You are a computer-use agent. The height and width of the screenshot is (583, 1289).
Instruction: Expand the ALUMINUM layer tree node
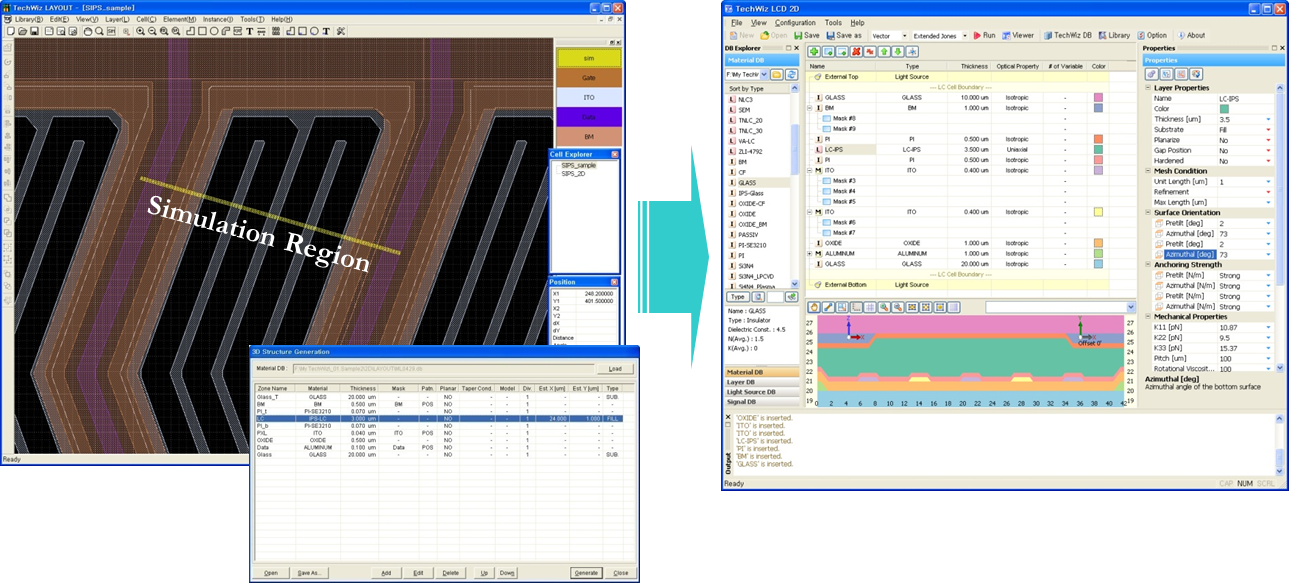click(810, 253)
